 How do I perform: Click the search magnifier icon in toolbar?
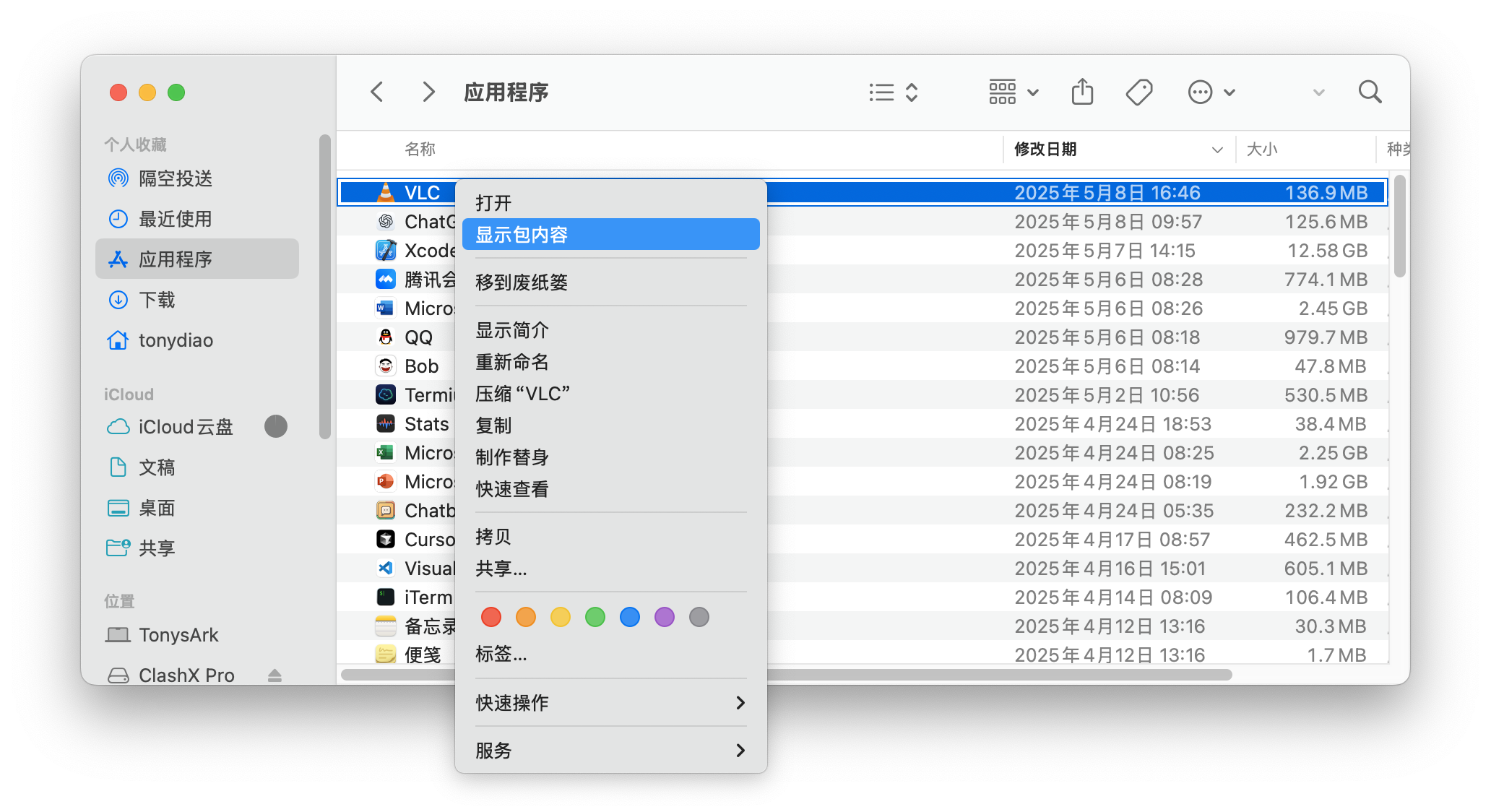point(1370,92)
